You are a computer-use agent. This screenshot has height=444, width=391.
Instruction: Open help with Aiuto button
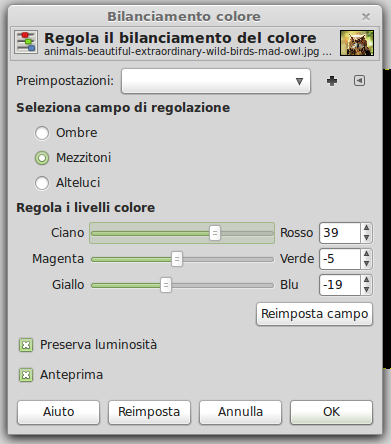[58, 412]
